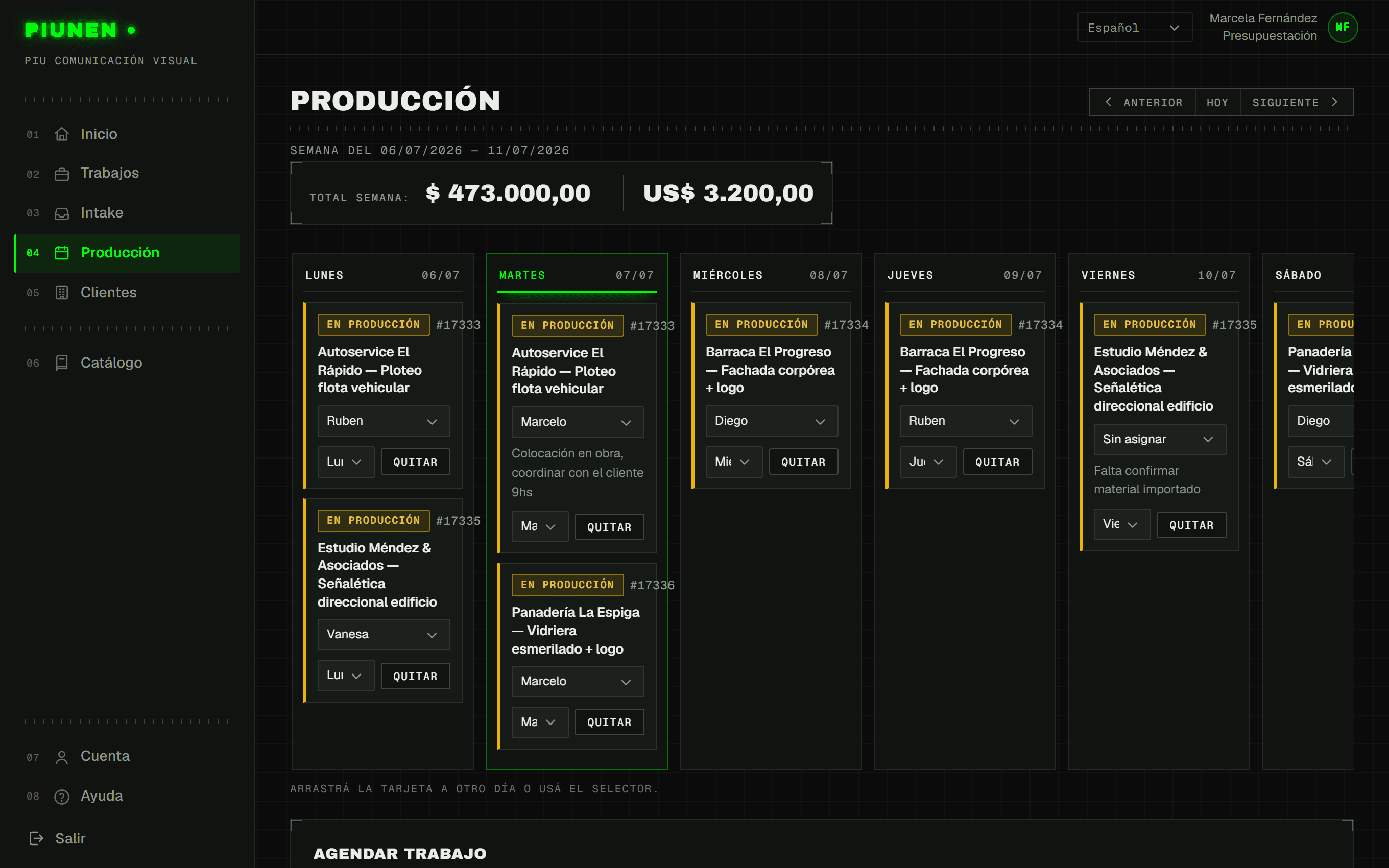Open the Español language dropdown
The image size is (1389, 868).
(x=1134, y=28)
